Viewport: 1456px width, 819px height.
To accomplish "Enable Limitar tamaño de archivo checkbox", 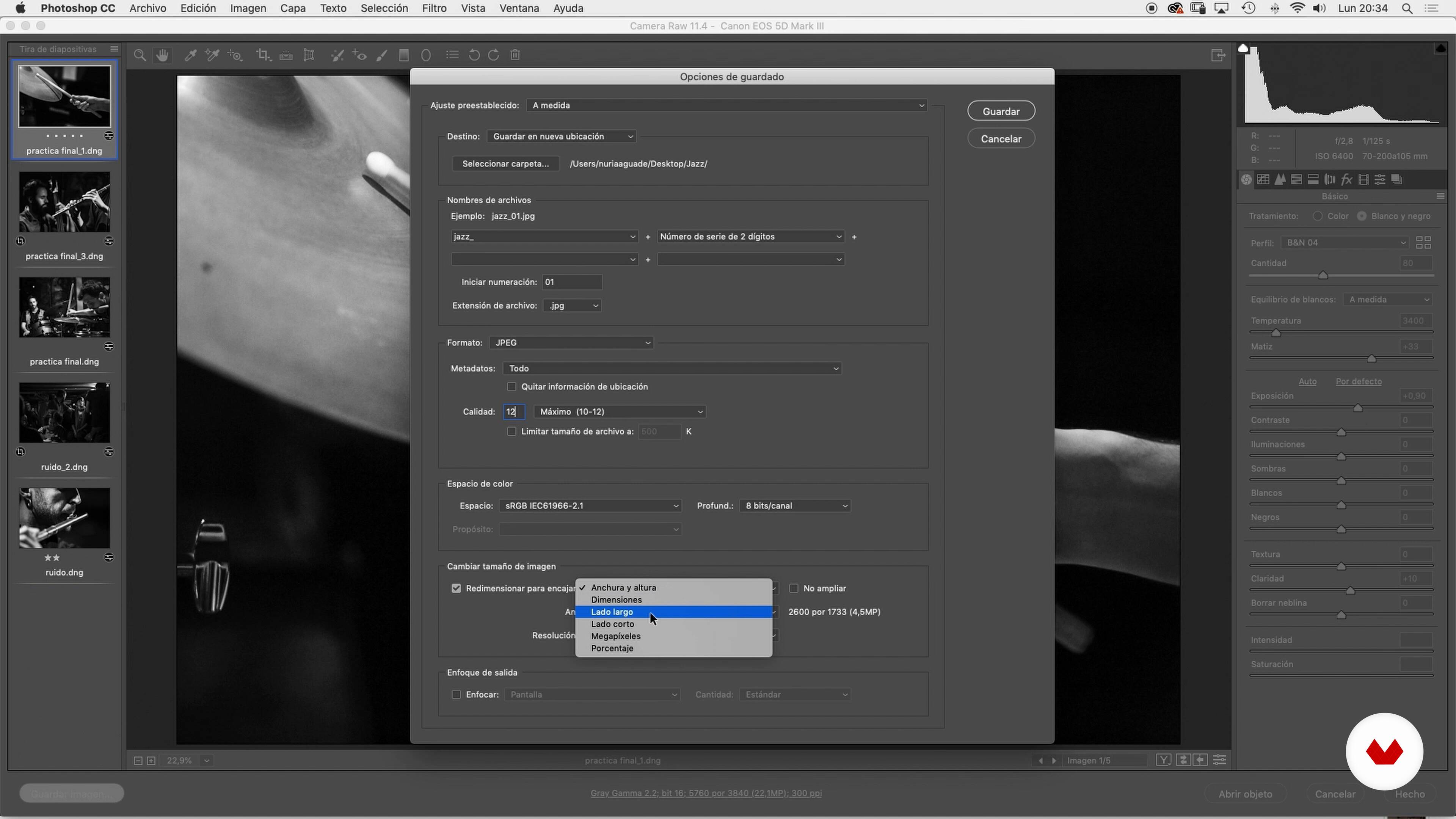I will tap(511, 431).
